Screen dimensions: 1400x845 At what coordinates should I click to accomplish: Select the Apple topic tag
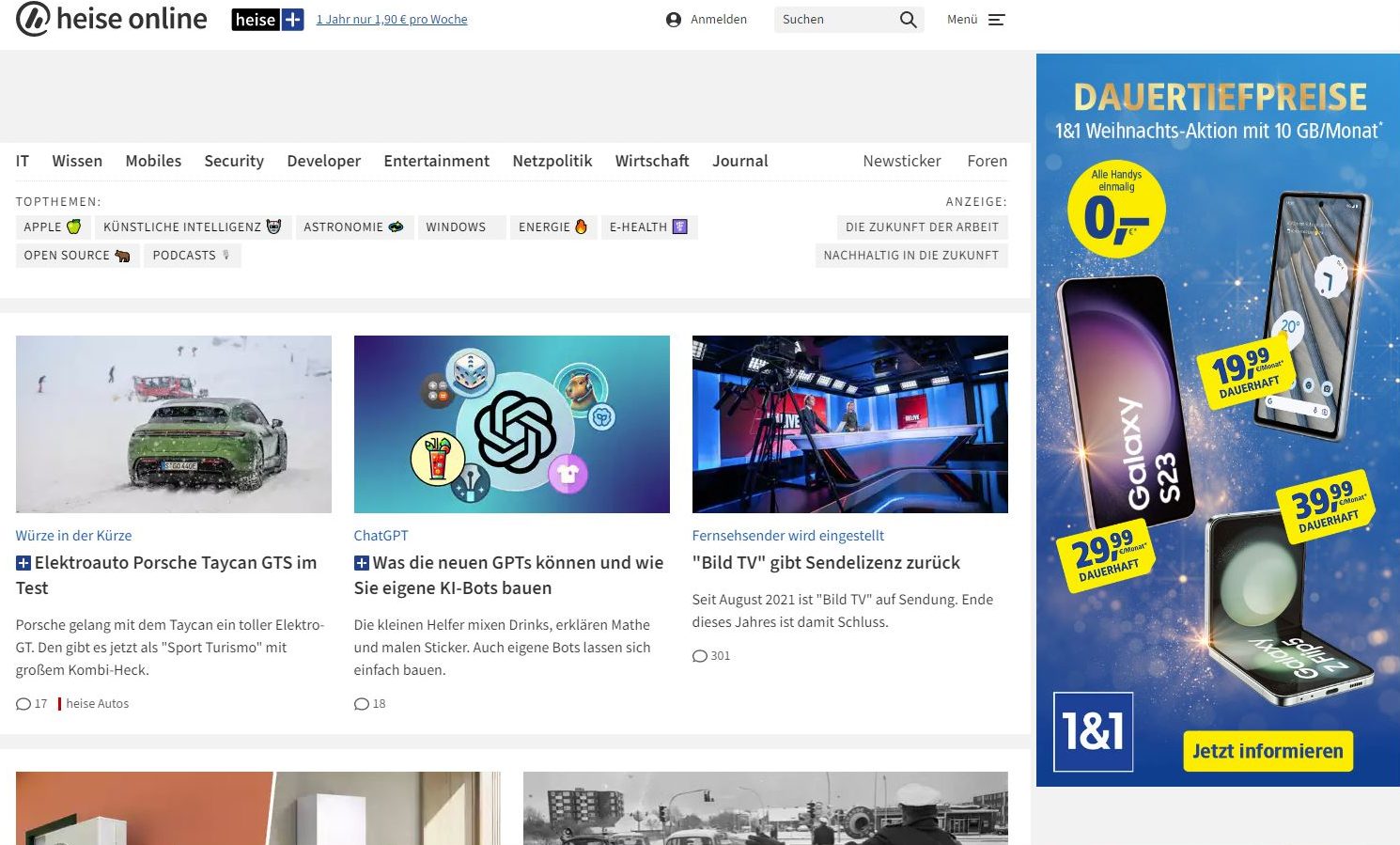point(53,227)
